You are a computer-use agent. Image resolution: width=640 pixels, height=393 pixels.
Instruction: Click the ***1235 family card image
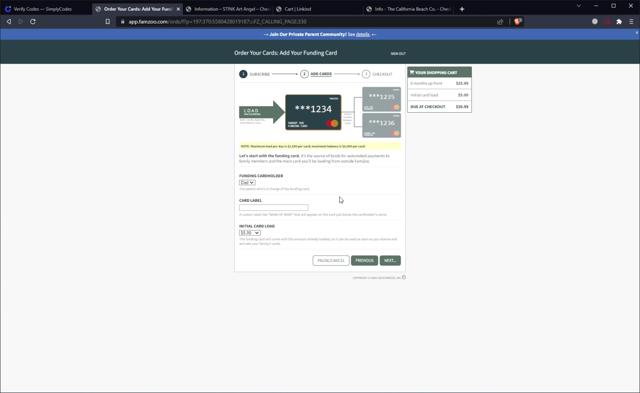[382, 99]
